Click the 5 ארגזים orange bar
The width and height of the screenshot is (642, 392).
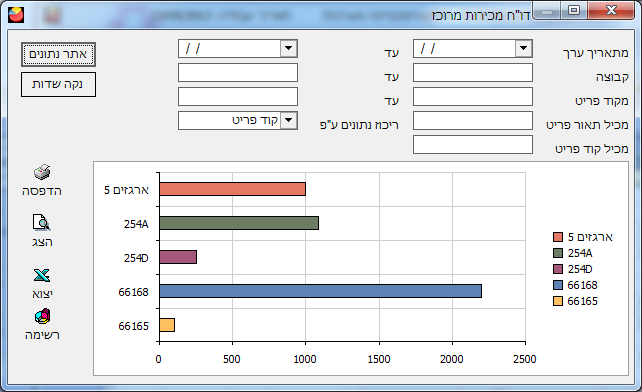(x=233, y=189)
